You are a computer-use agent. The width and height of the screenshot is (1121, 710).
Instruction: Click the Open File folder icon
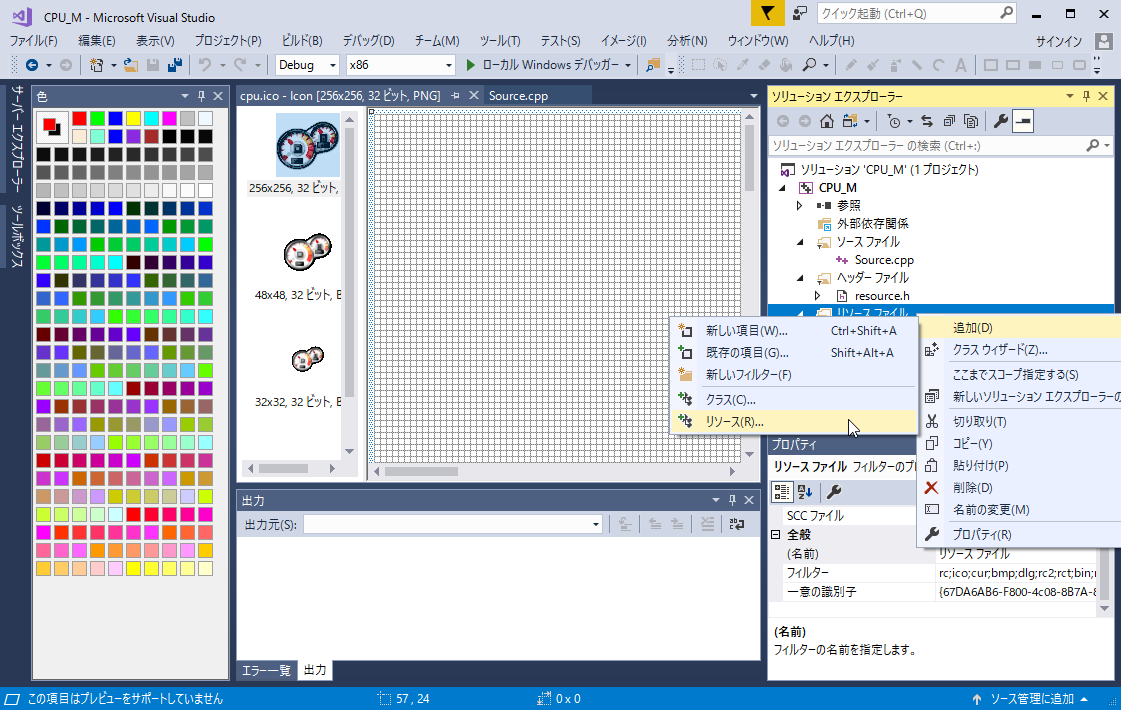[x=130, y=65]
